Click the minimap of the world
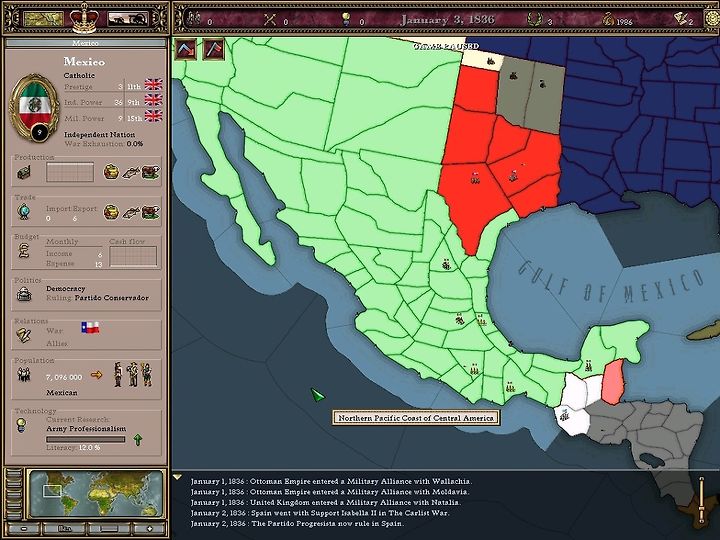 tap(96, 493)
